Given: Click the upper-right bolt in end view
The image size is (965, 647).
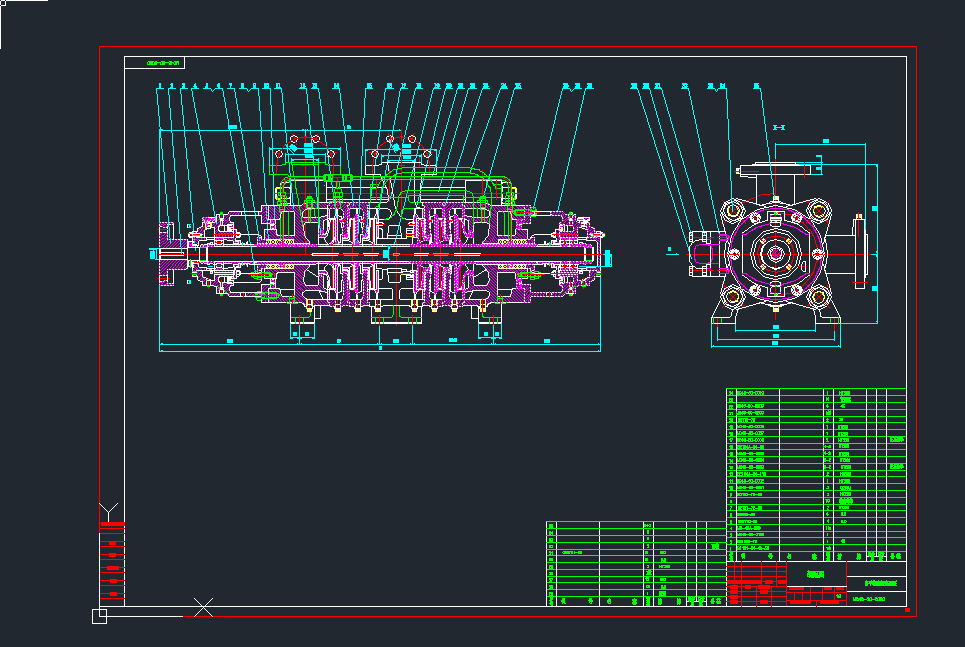Looking at the screenshot, I should point(820,211).
